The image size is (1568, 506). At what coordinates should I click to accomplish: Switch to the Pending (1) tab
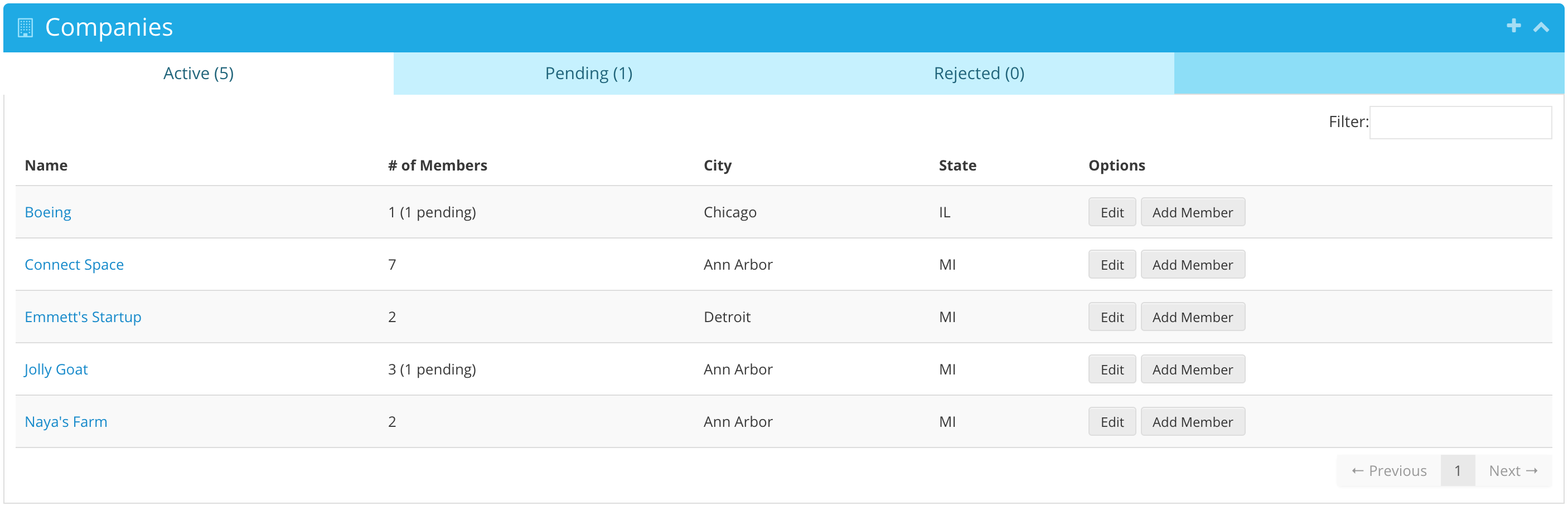click(588, 74)
